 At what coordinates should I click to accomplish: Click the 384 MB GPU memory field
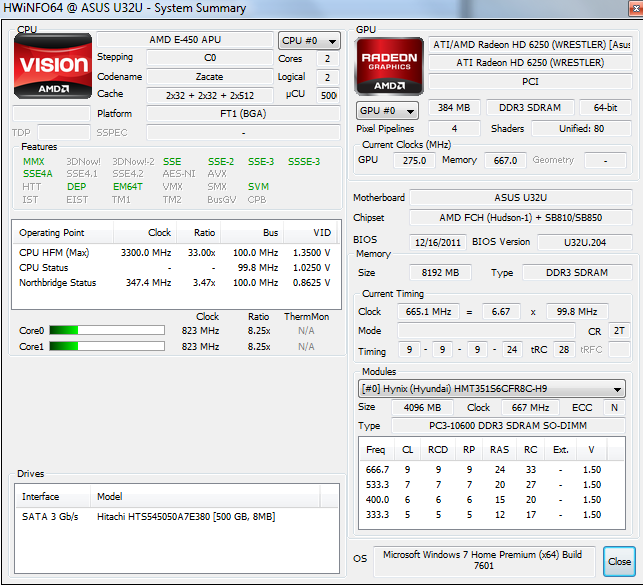click(454, 108)
